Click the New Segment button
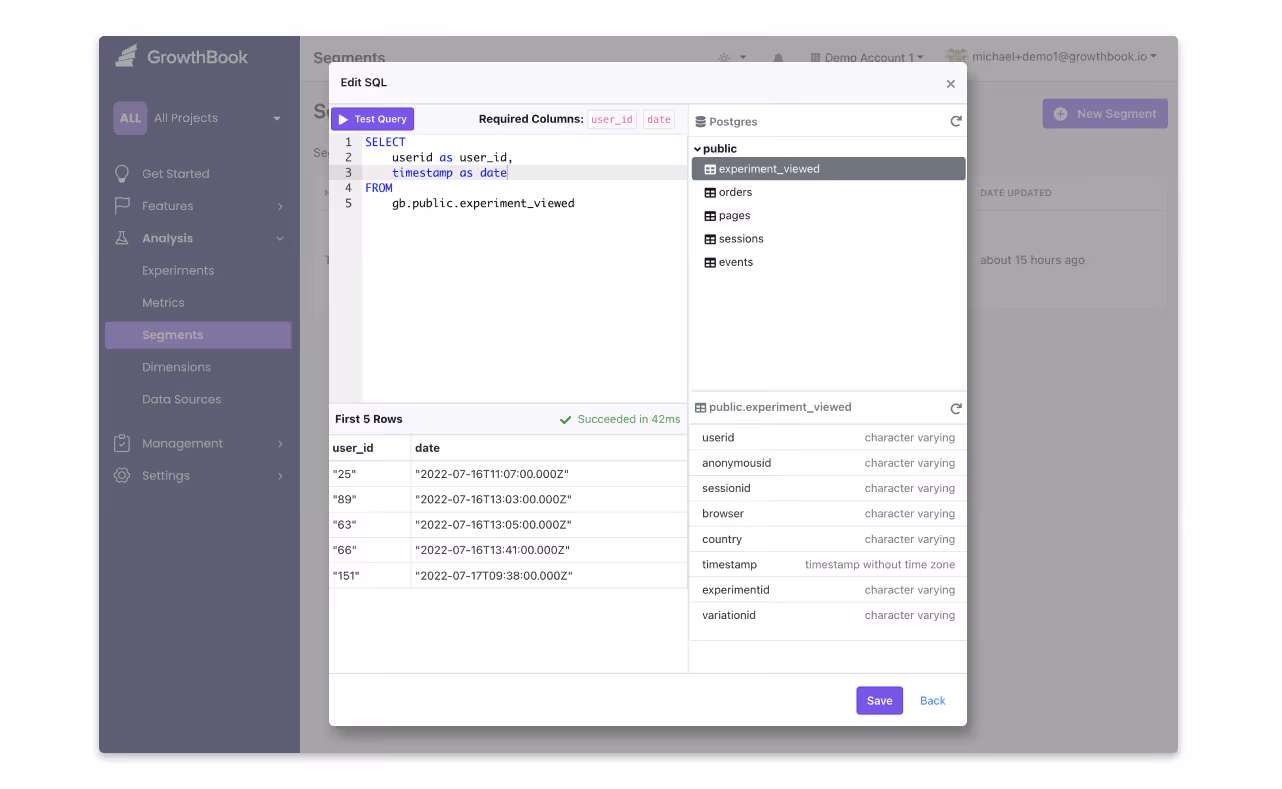Viewport: 1282px width, 789px height. 1104,113
